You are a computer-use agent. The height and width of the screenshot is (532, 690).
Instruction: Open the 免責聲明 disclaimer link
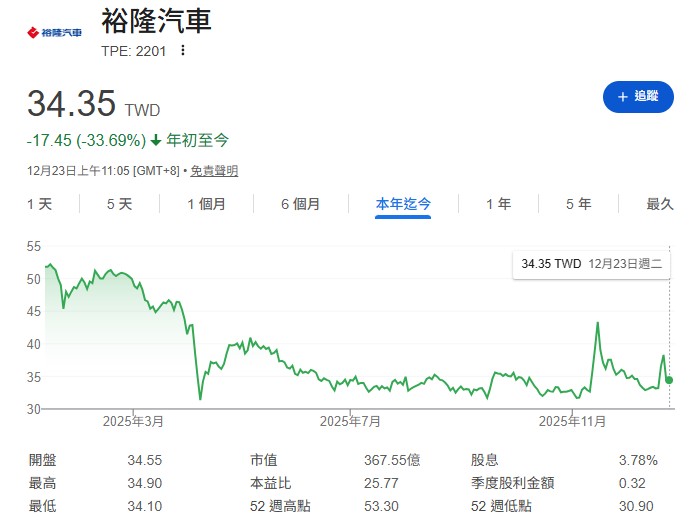(214, 171)
